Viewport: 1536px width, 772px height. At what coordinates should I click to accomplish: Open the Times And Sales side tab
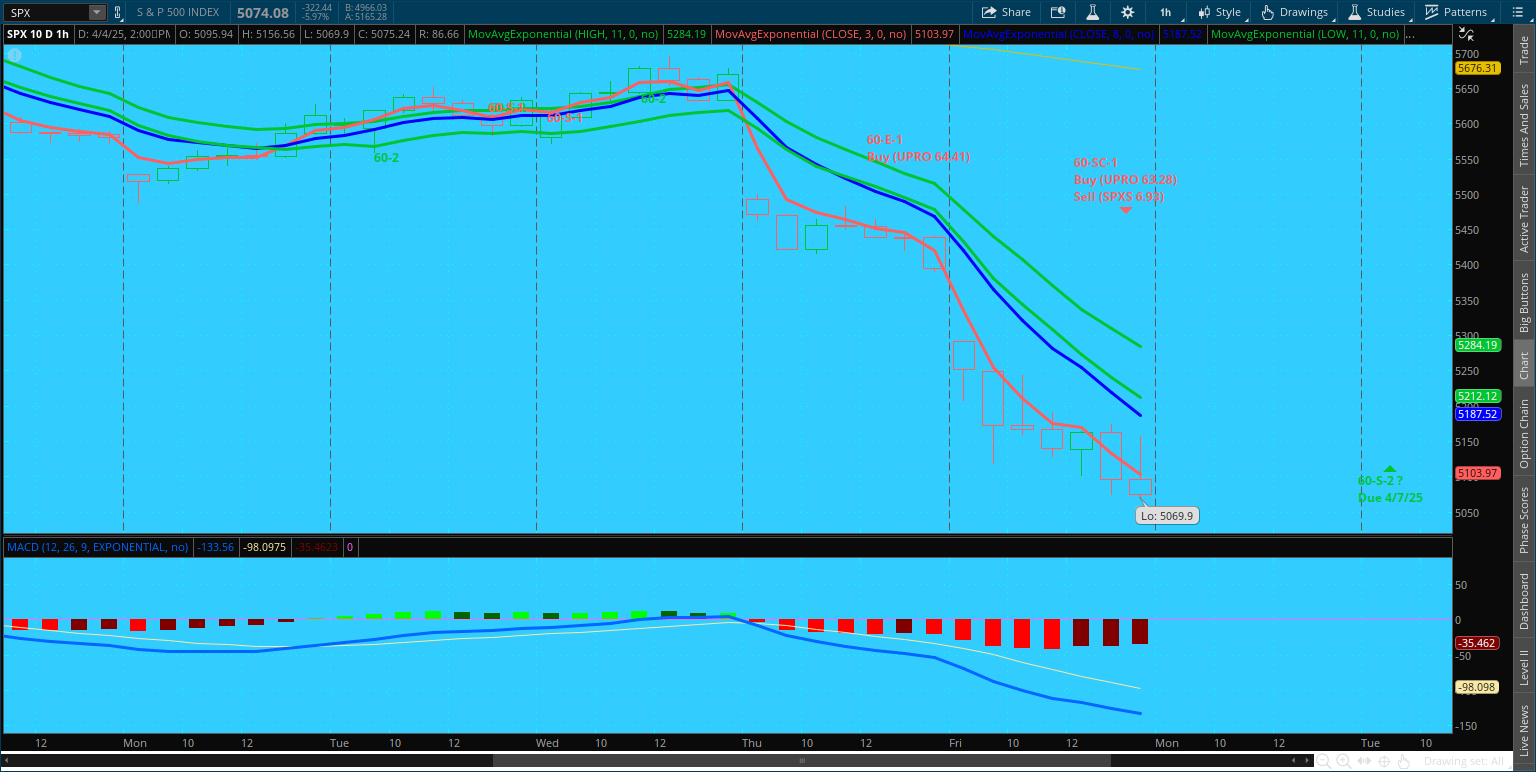click(x=1524, y=125)
